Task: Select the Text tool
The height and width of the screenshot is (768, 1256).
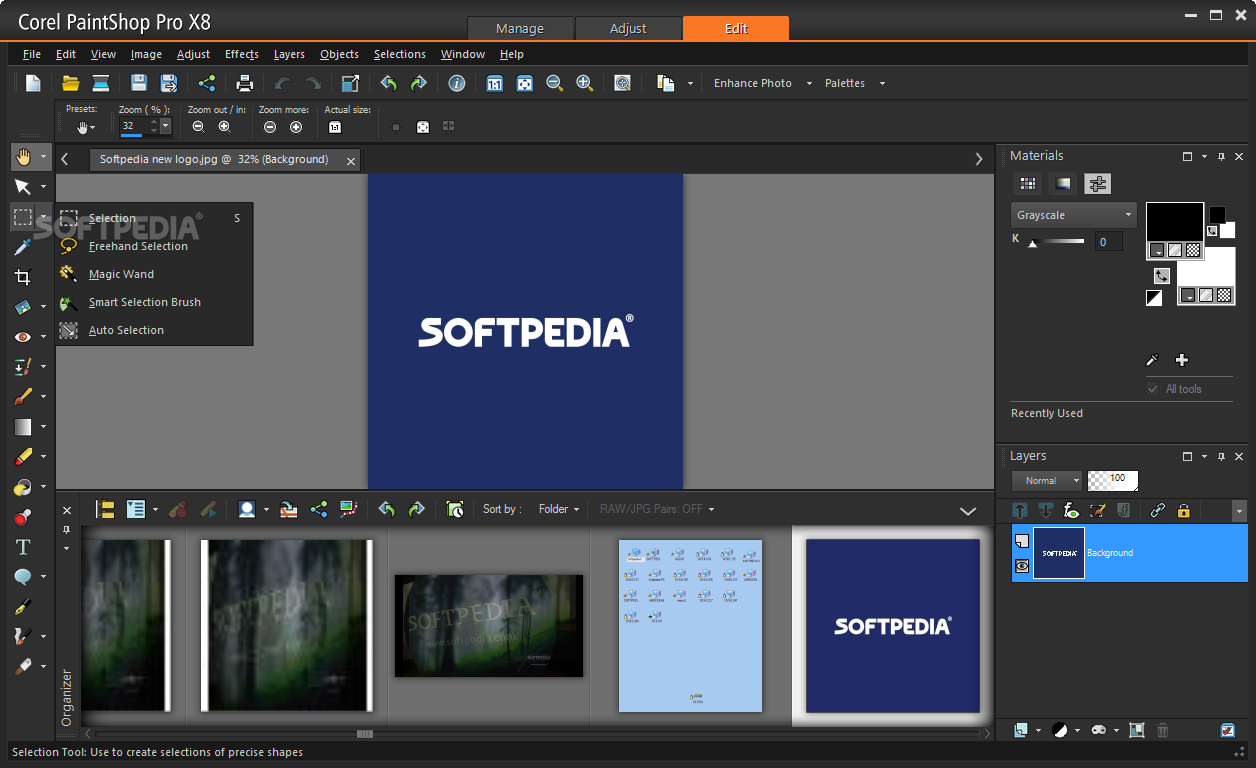Action: pos(23,547)
